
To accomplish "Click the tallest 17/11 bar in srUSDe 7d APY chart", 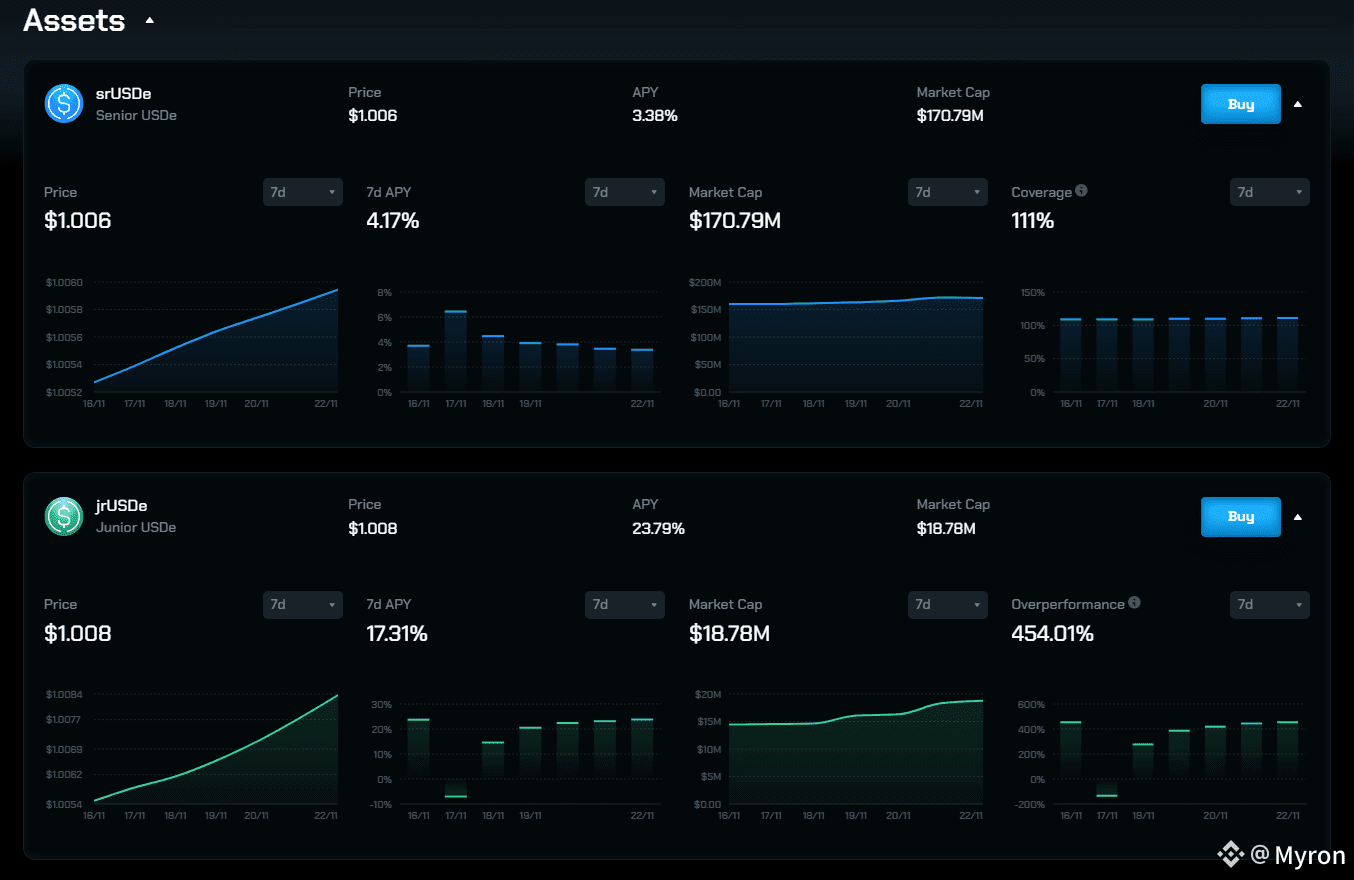I will tap(455, 351).
